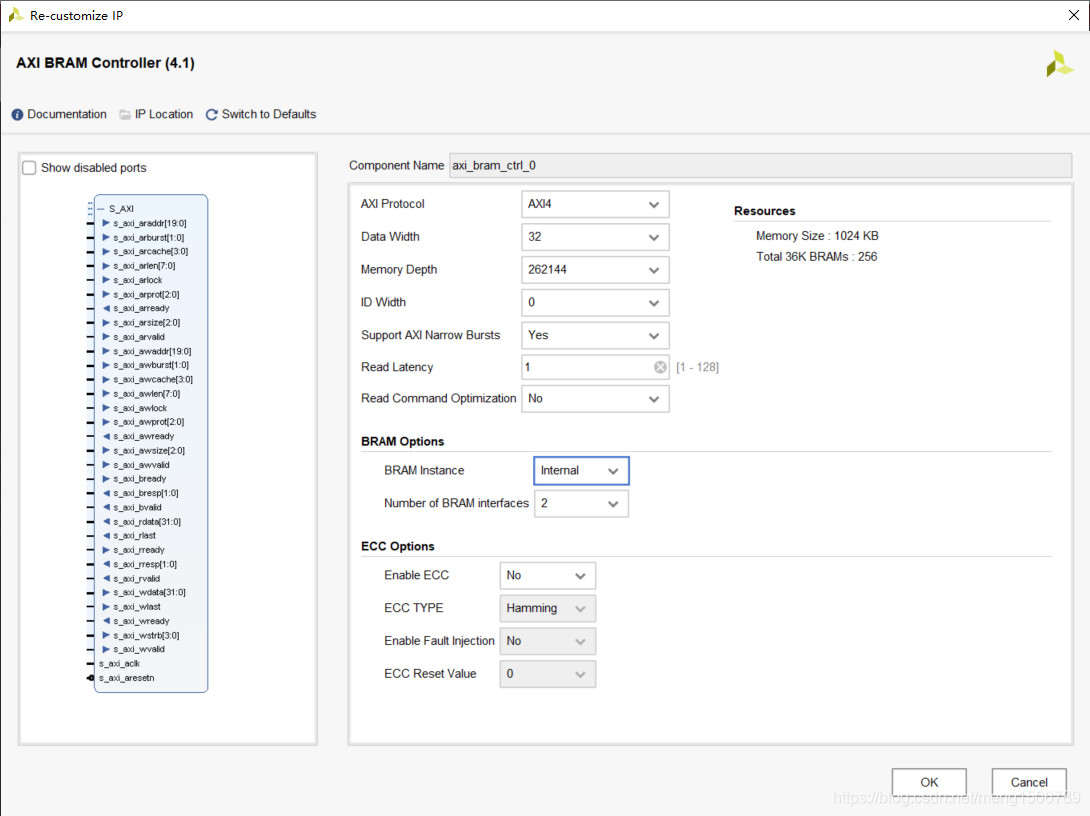This screenshot has height=816, width=1090.
Task: Click the Cancel button
Action: click(x=1029, y=782)
